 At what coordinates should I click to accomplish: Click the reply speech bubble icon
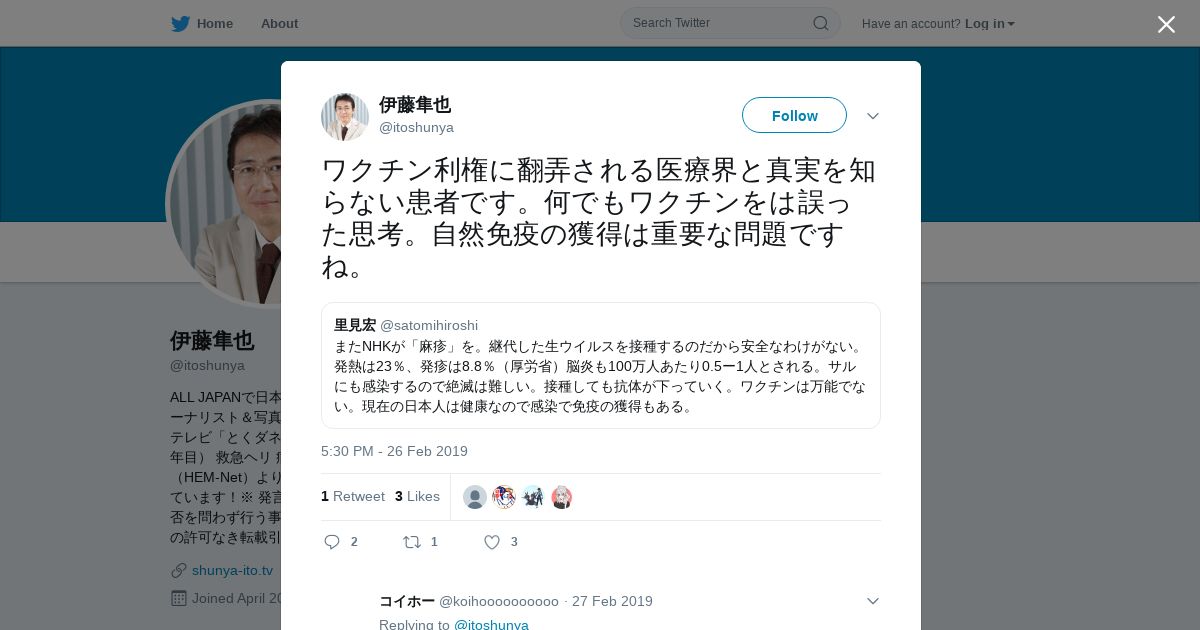point(332,542)
